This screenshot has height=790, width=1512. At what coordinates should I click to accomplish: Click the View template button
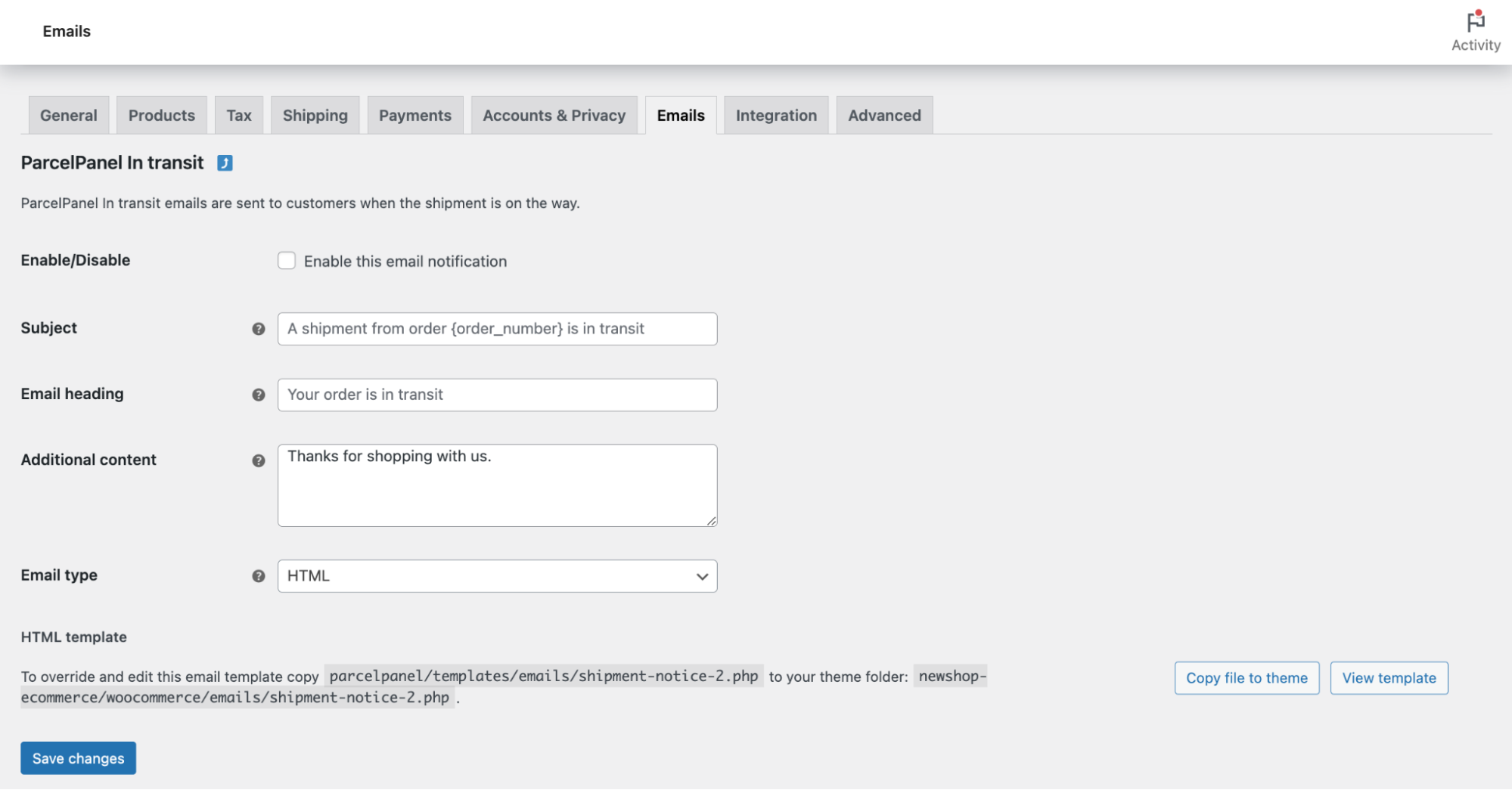point(1389,678)
